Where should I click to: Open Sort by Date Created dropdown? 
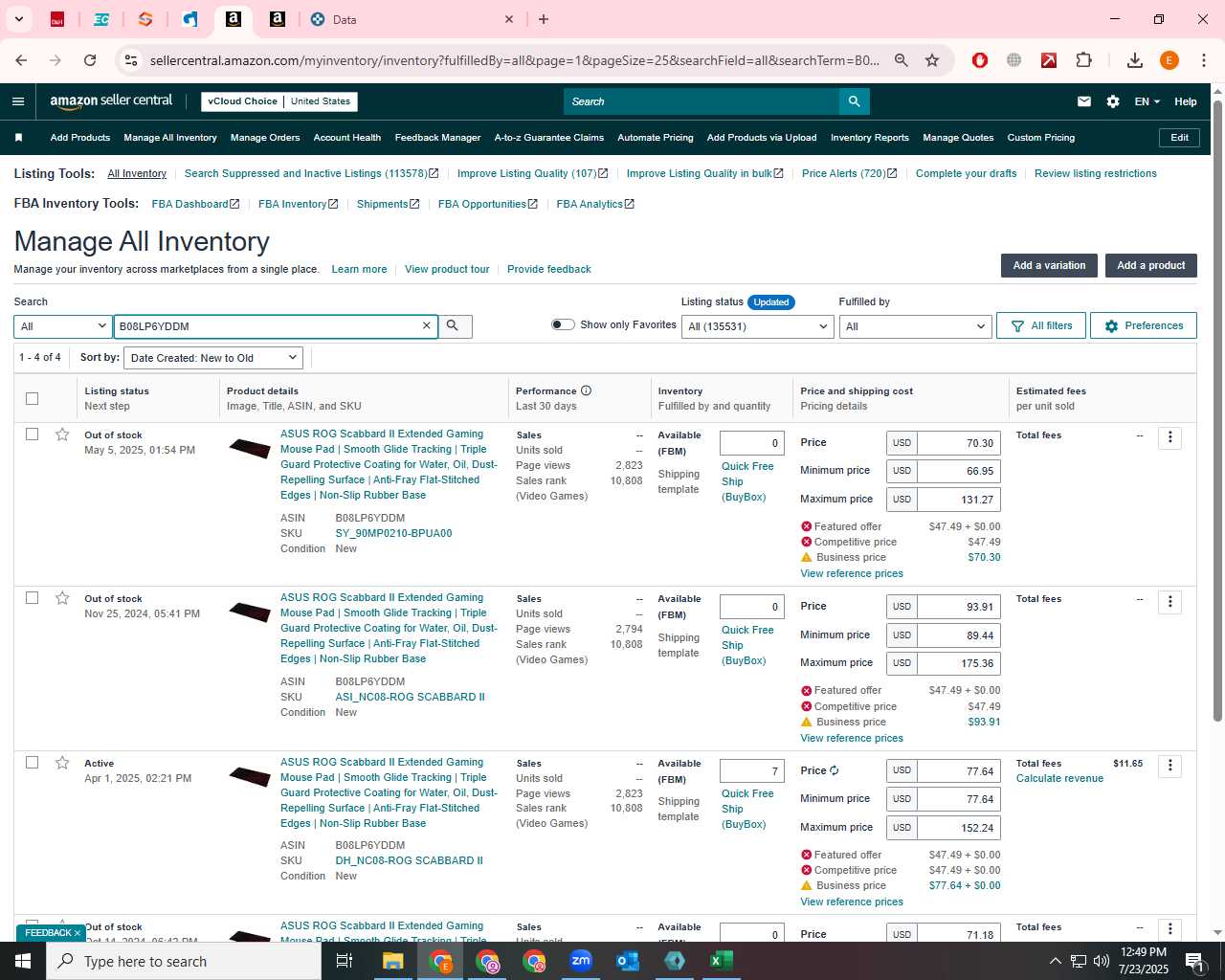pos(214,358)
